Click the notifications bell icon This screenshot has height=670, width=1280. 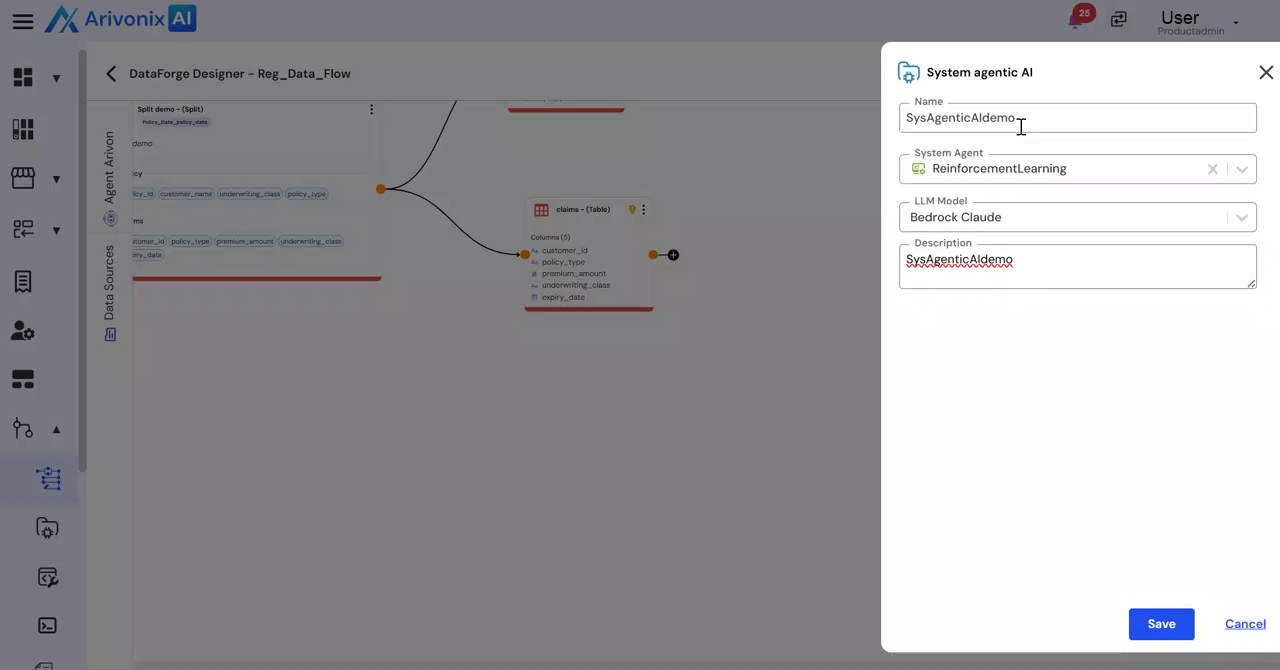(1077, 20)
